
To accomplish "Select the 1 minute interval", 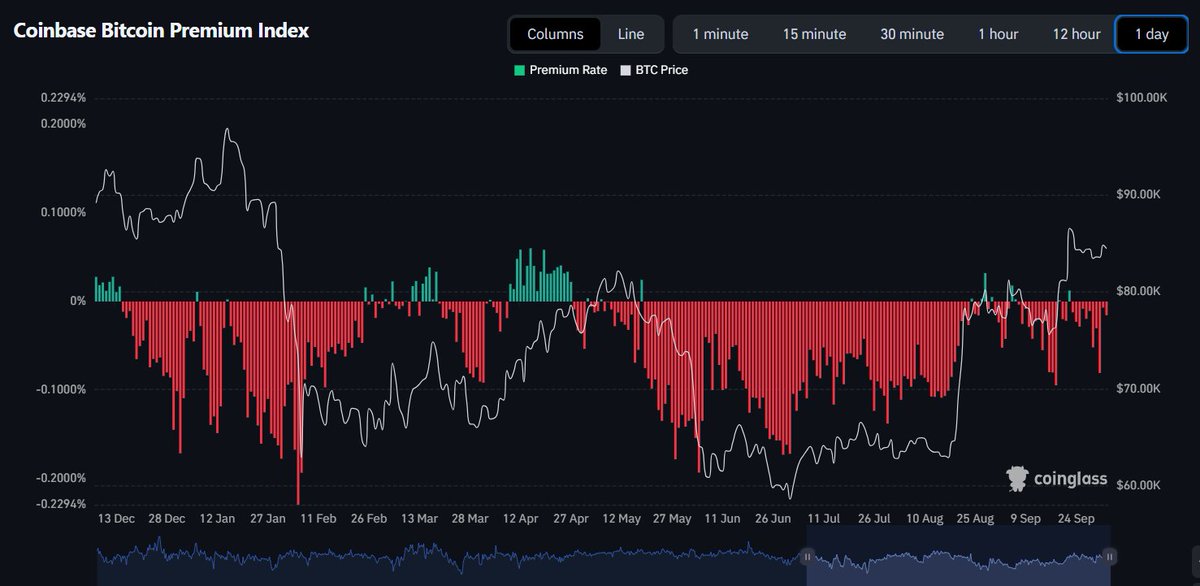I will point(720,34).
